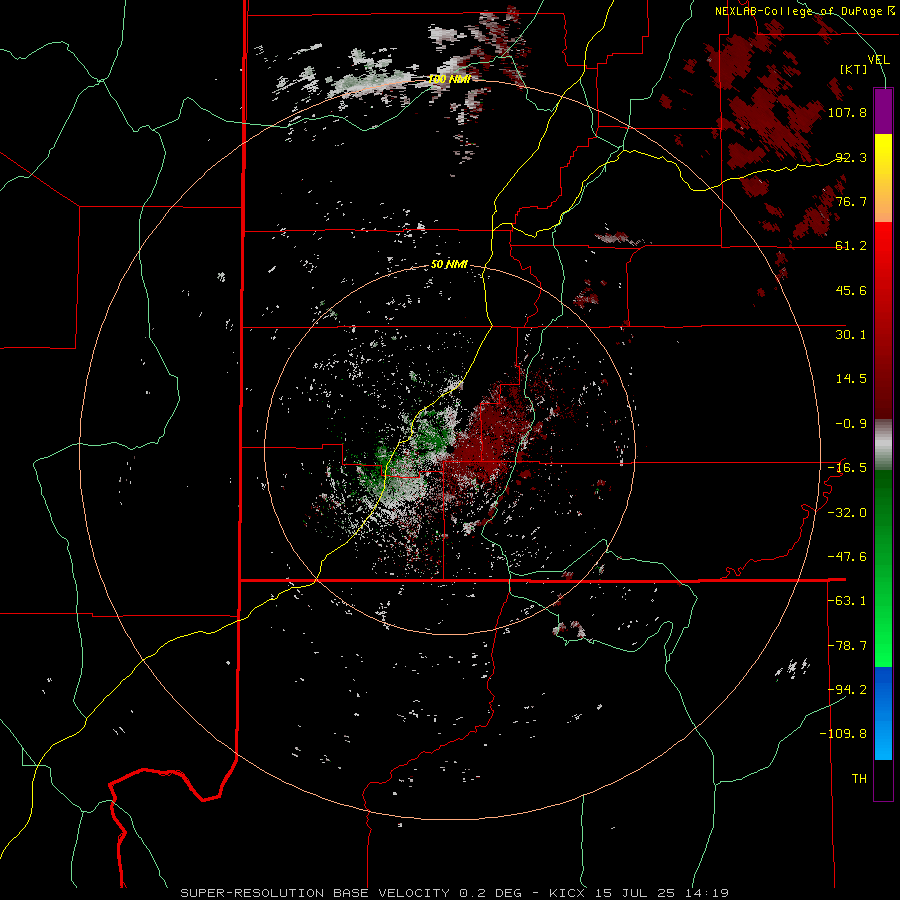The image size is (900, 900).
Task: Click the 30.1 legend value
Action: (851, 335)
